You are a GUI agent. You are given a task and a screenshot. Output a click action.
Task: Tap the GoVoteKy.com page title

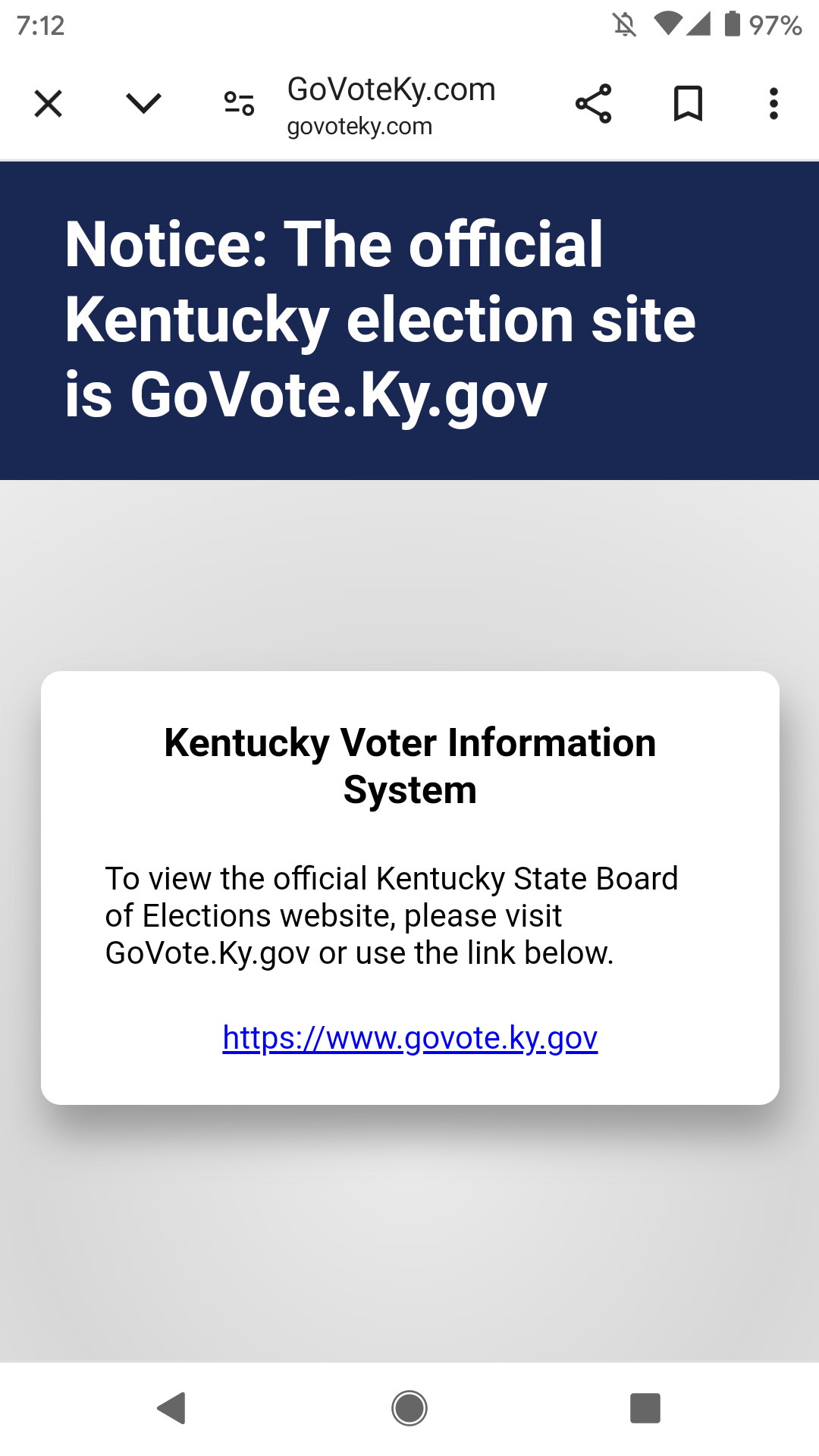click(x=391, y=89)
